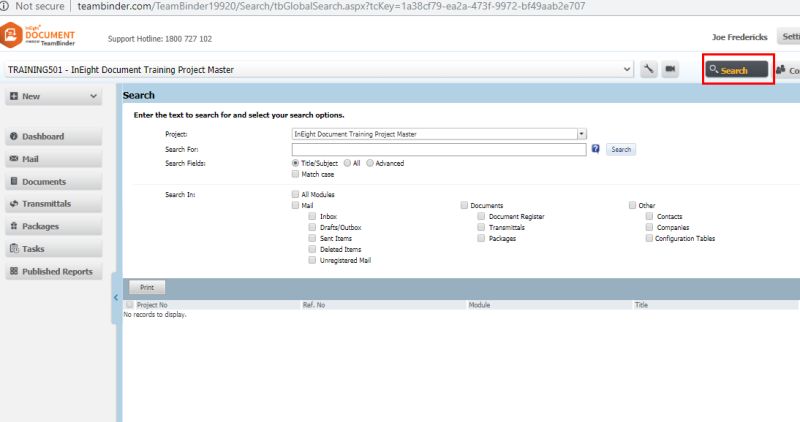Open Transmittals in the sidebar

[54, 204]
